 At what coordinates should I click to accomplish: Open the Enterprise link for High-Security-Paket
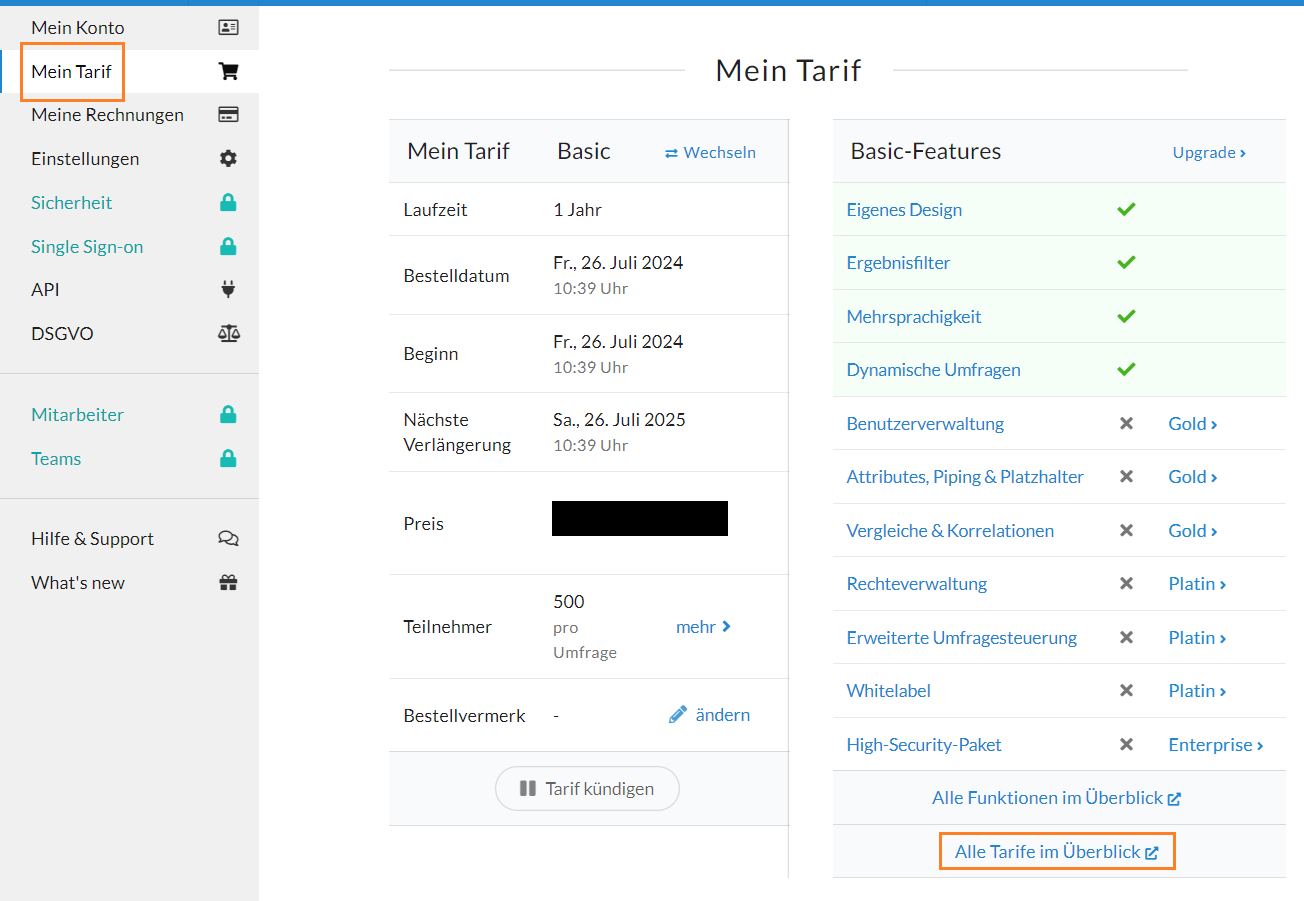click(x=1215, y=745)
